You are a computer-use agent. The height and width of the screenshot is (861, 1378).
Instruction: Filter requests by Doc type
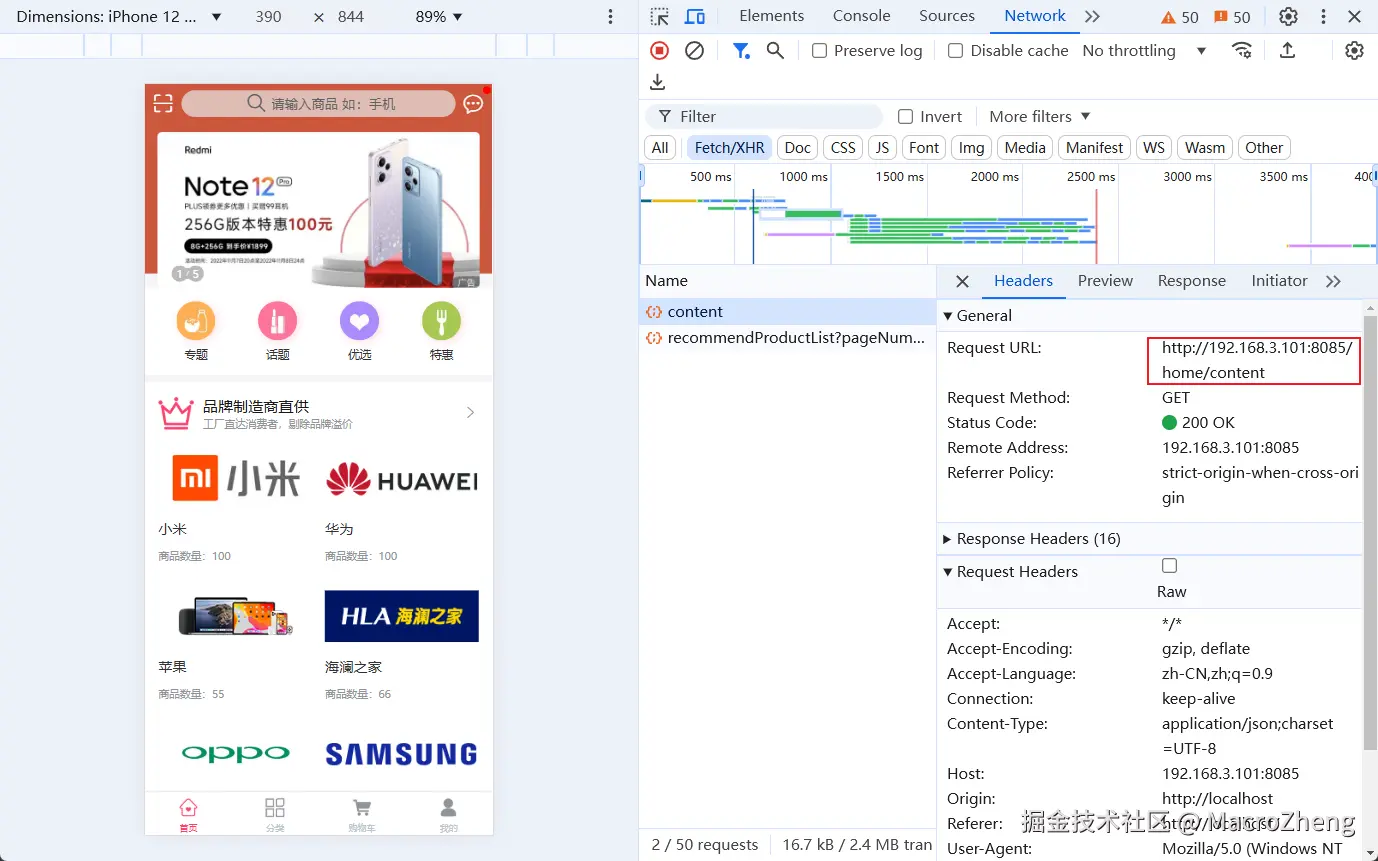click(797, 148)
